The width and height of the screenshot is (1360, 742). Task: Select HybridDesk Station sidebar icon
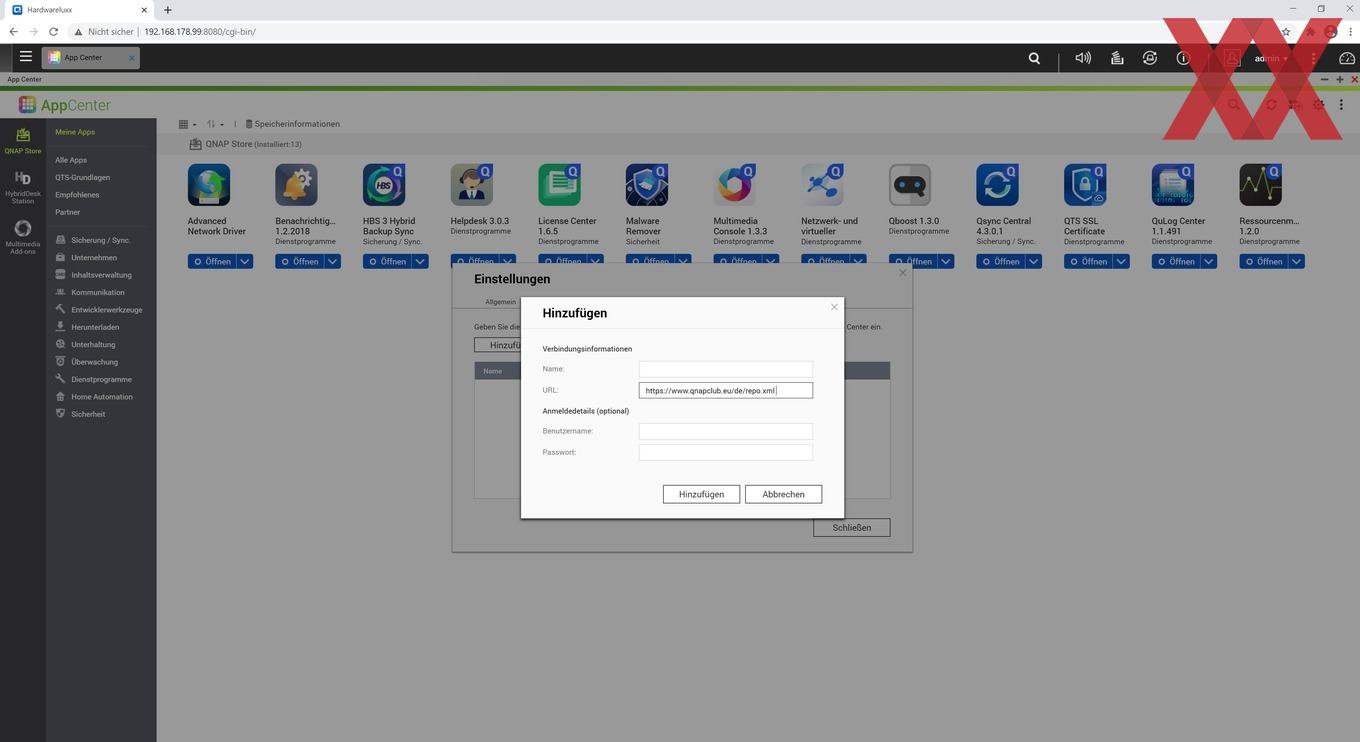pos(23,187)
